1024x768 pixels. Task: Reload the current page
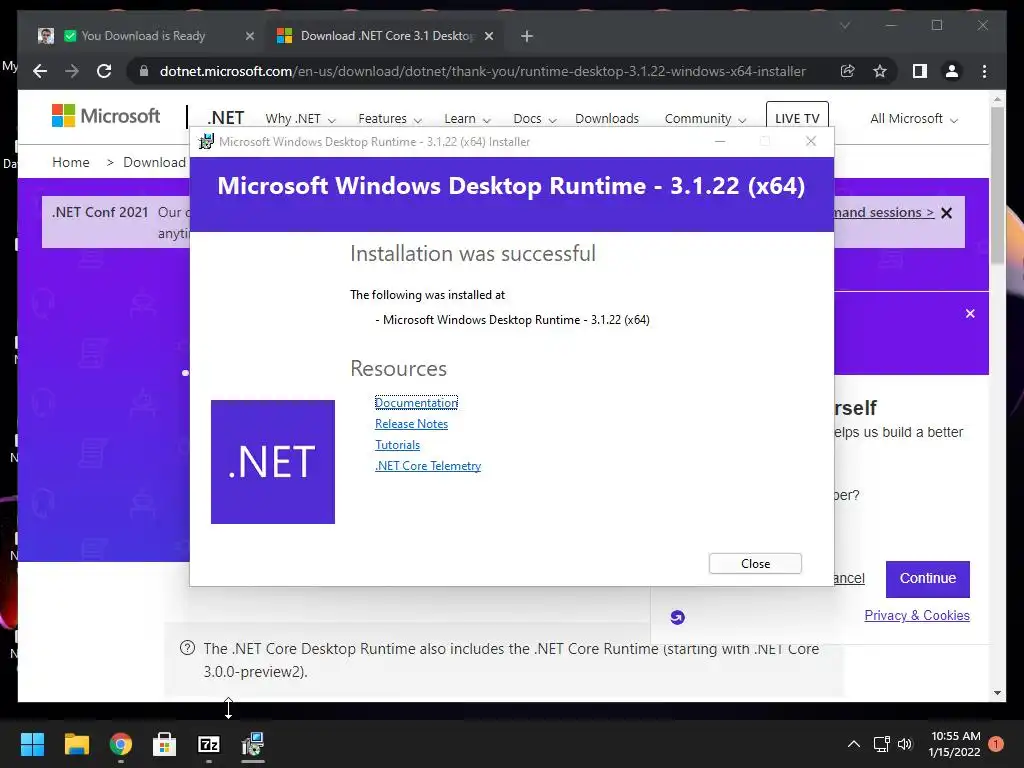(104, 71)
